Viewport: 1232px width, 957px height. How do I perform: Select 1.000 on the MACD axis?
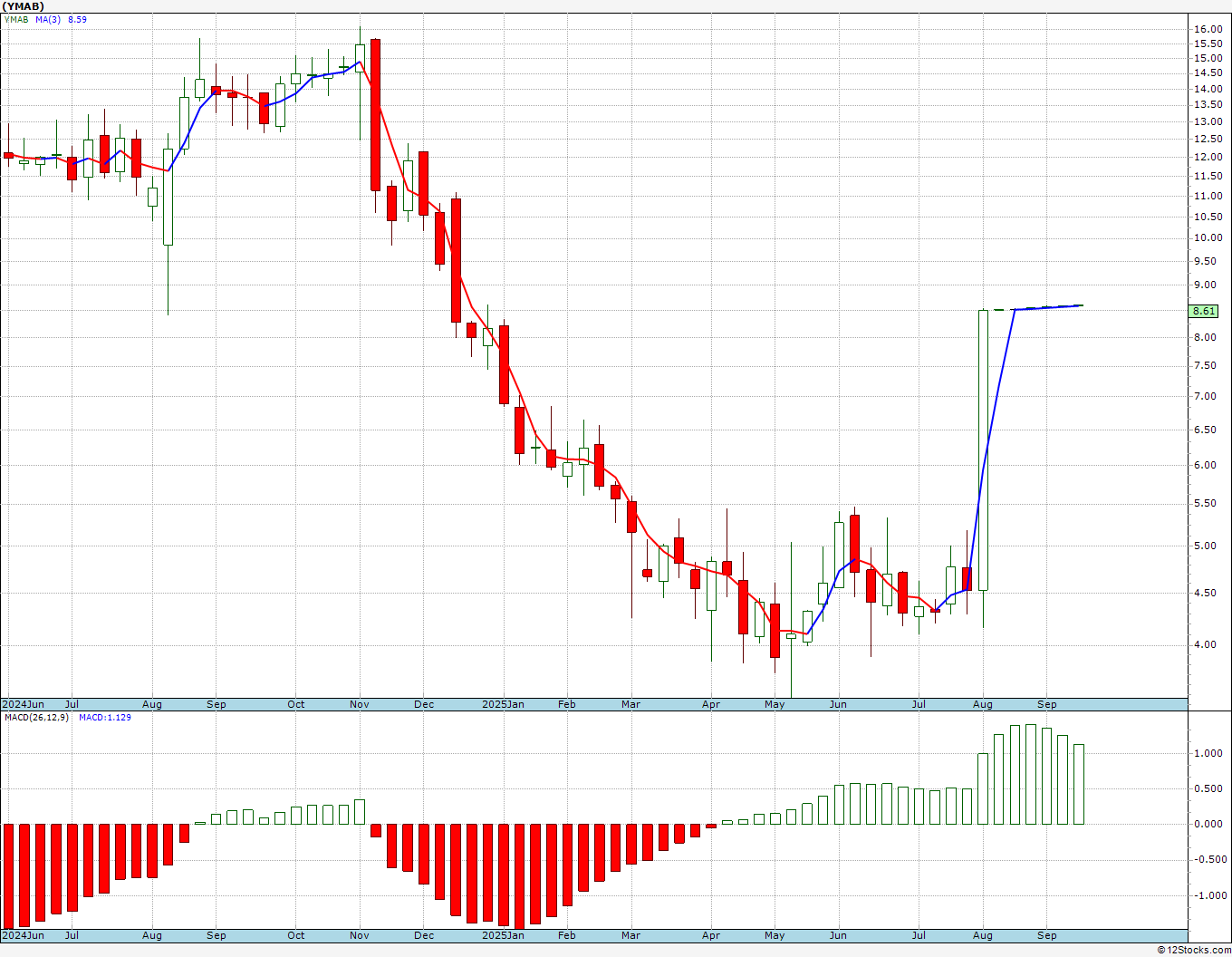tap(1208, 753)
